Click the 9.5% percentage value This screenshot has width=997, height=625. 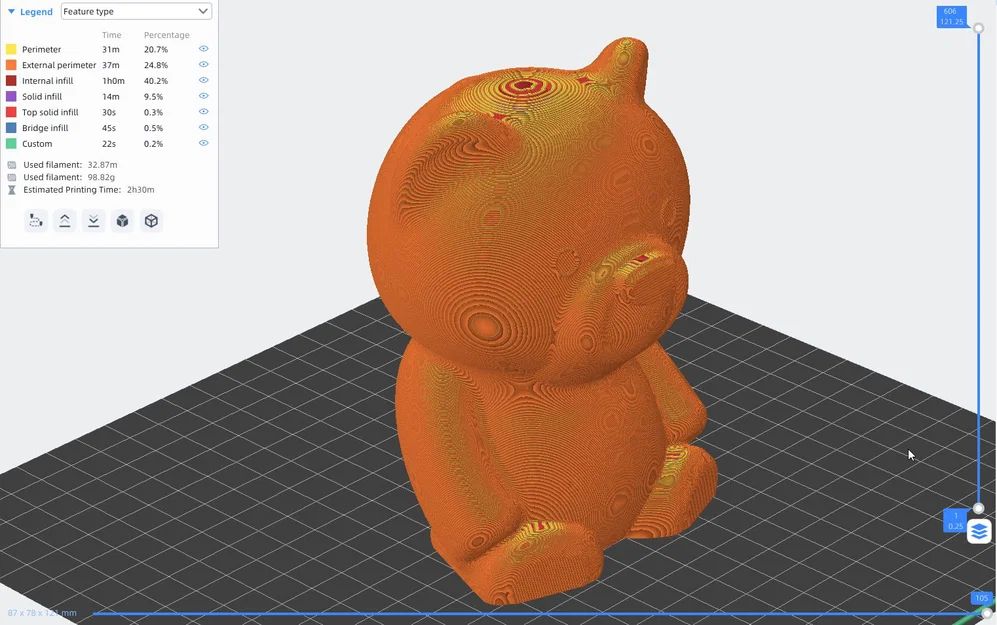(153, 97)
